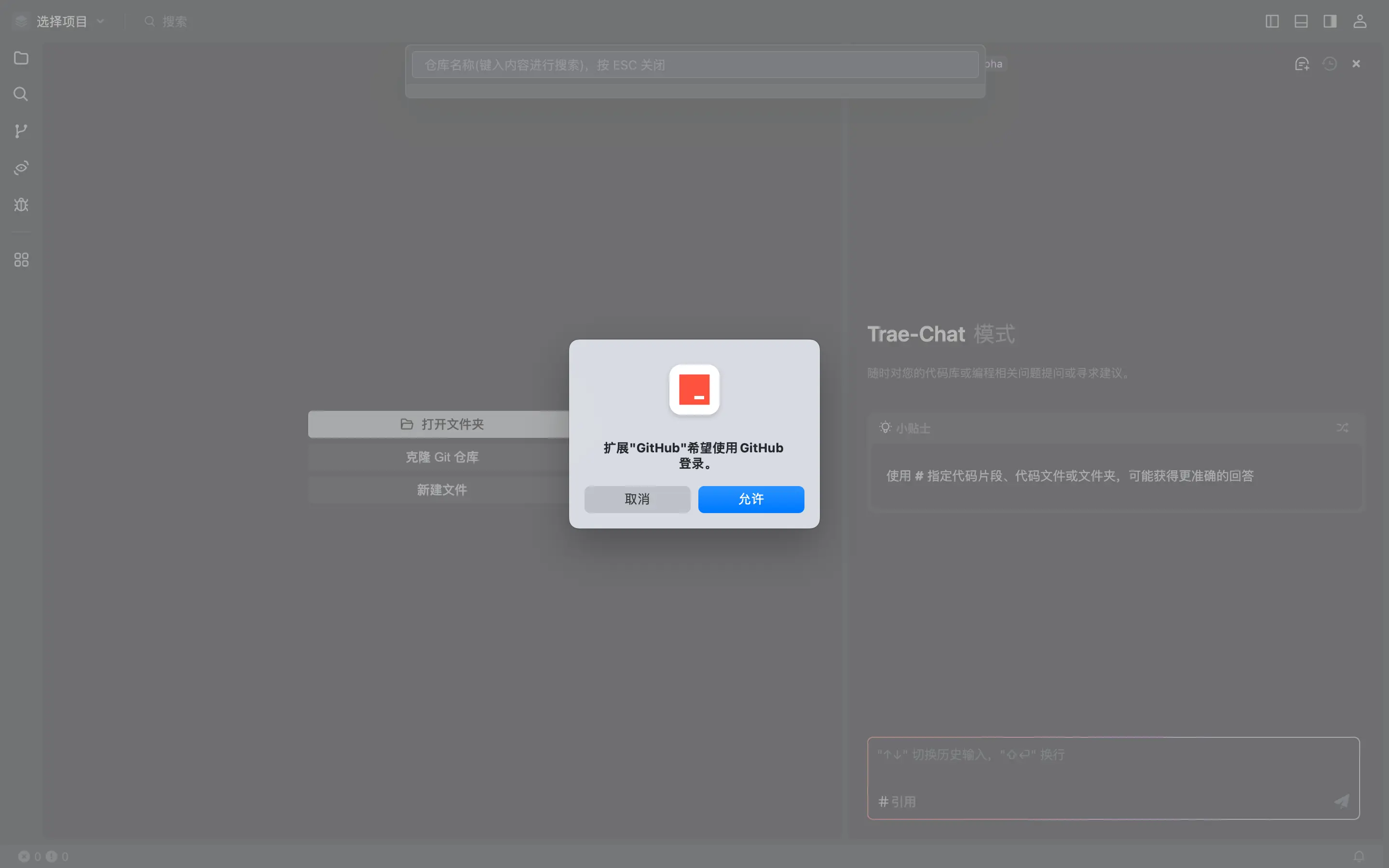The width and height of the screenshot is (1389, 868).
Task: Open the Run and Debug bug icon
Action: point(21,205)
